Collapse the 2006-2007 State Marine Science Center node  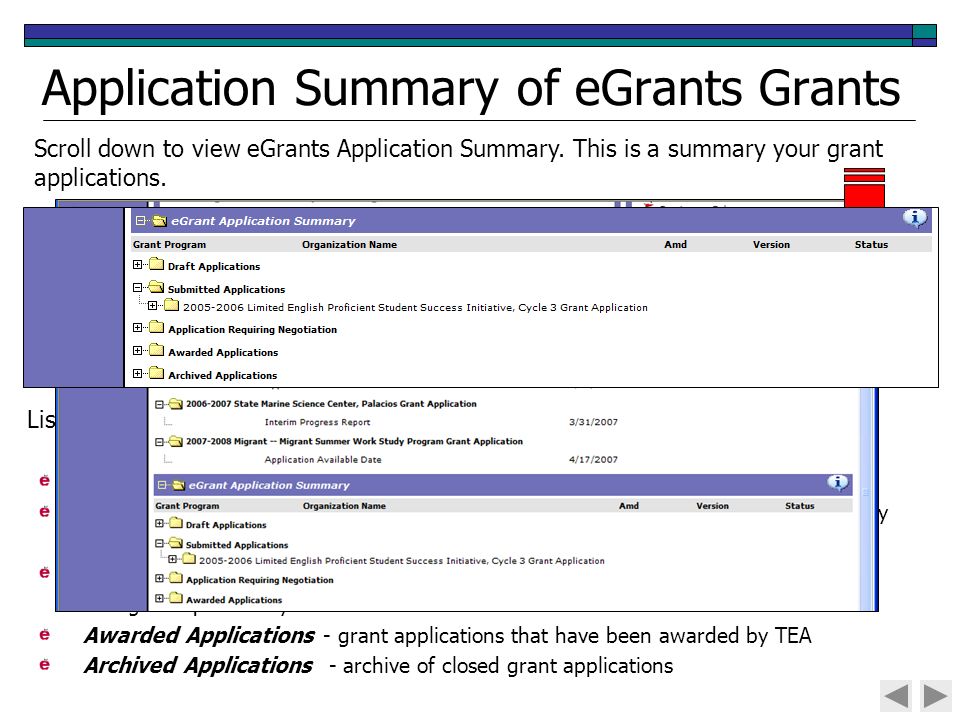[x=159, y=405]
